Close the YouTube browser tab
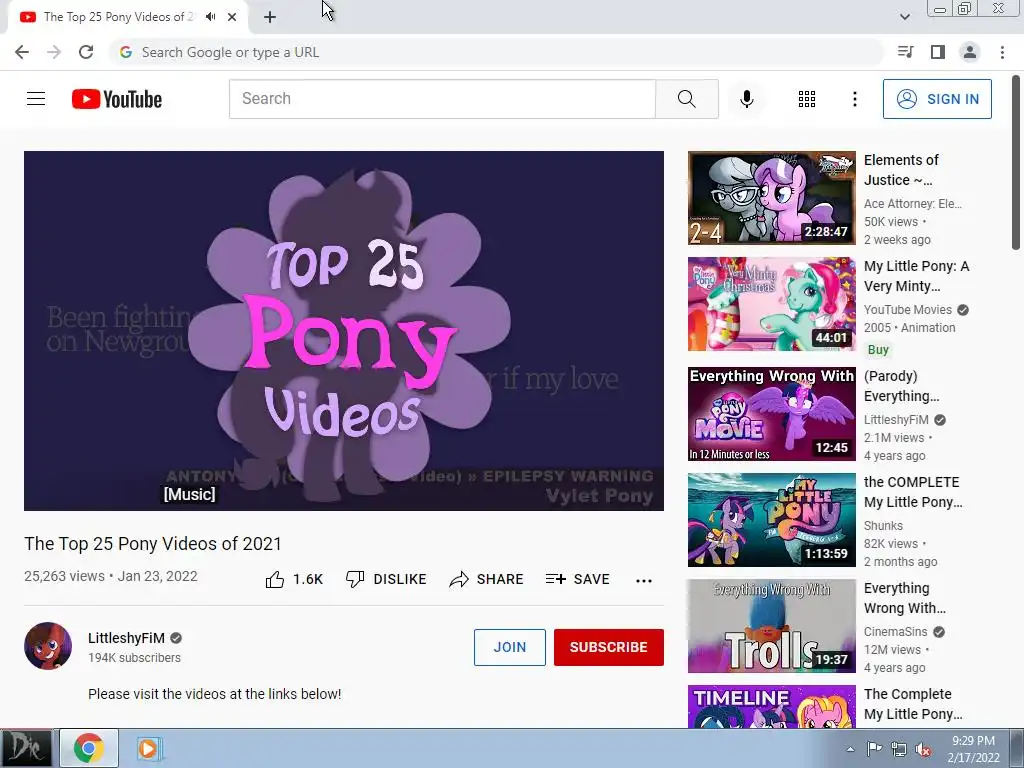1024x768 pixels. coord(232,17)
